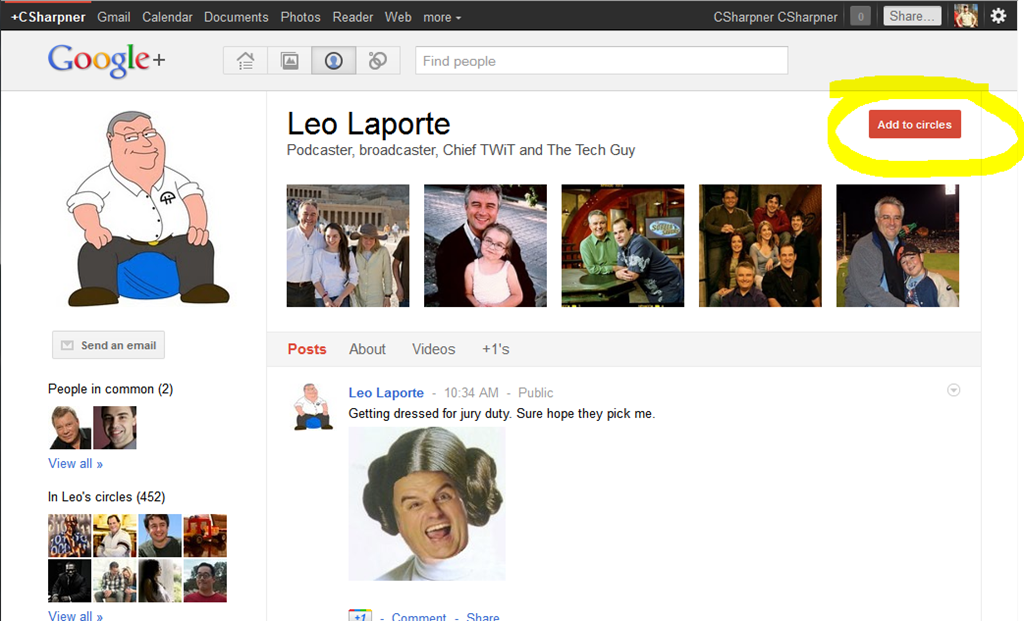
Task: Click second person in People in common
Action: tap(115, 428)
